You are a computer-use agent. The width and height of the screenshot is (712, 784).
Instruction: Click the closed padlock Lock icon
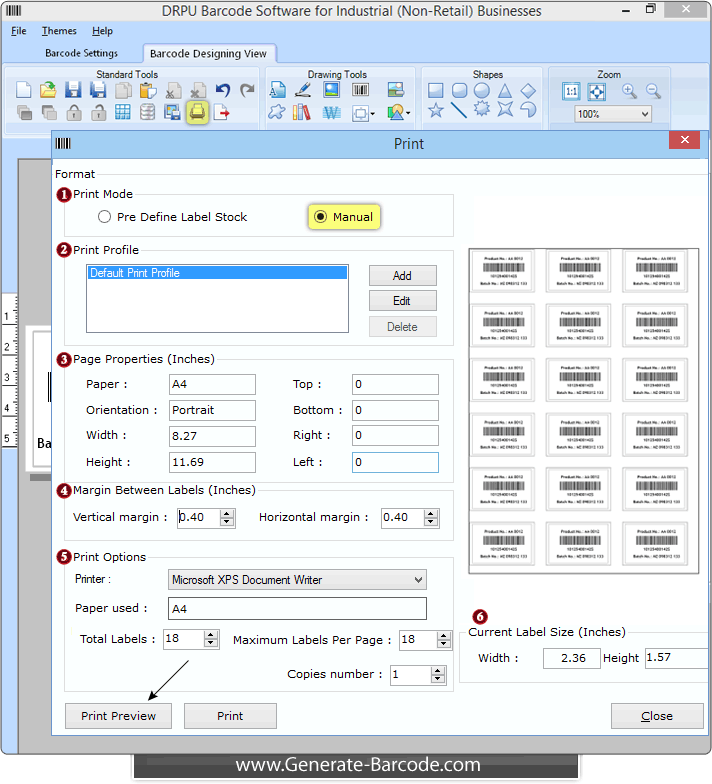[x=74, y=112]
